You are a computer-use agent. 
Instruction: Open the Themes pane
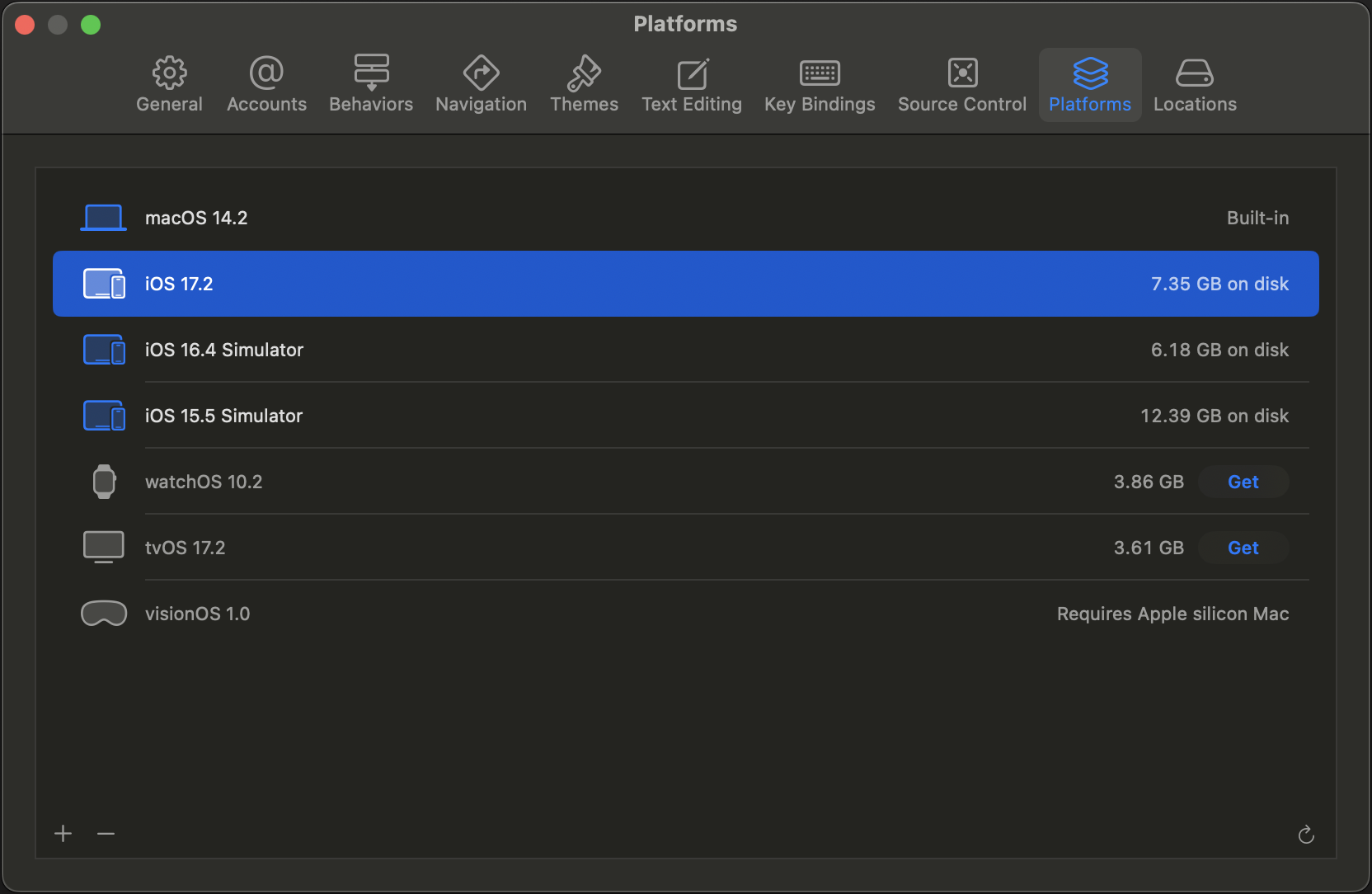(x=584, y=85)
